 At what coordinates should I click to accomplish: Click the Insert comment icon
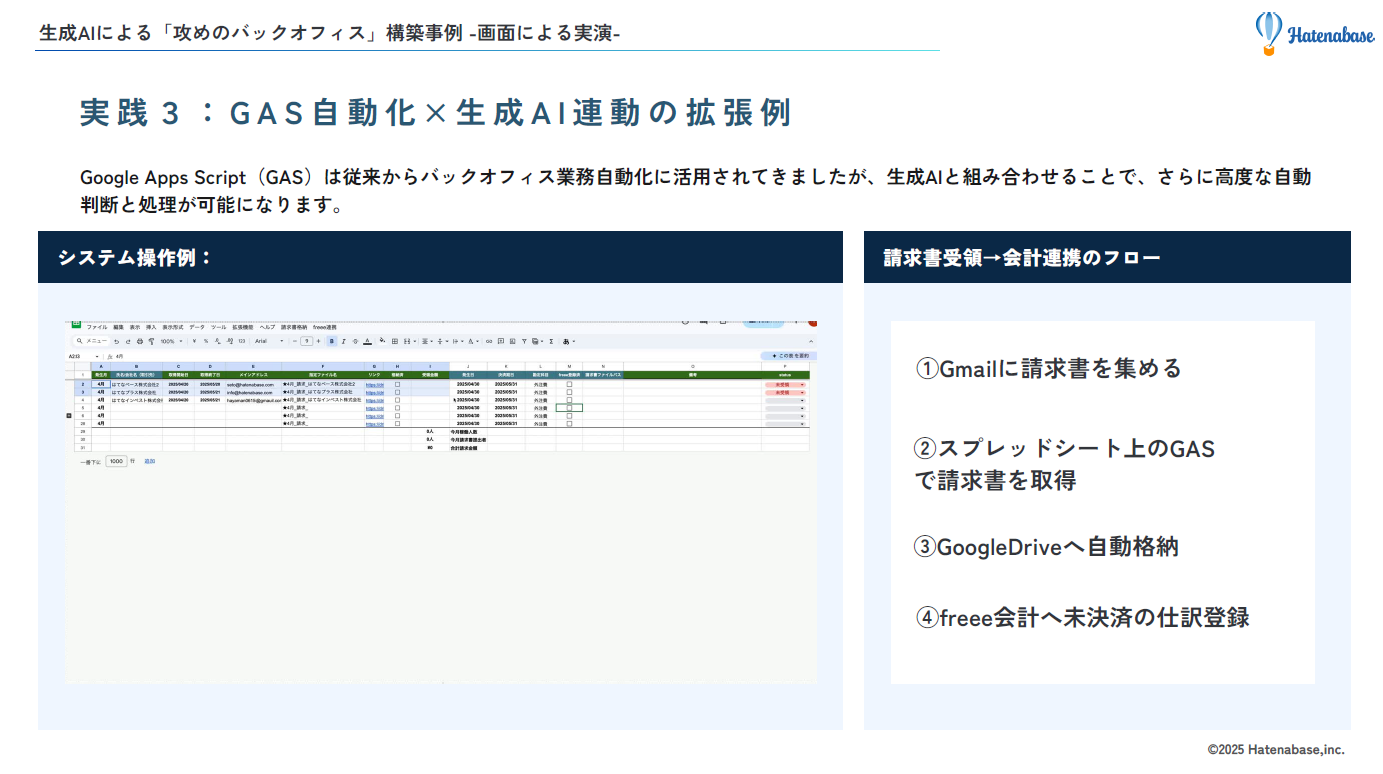tap(501, 341)
